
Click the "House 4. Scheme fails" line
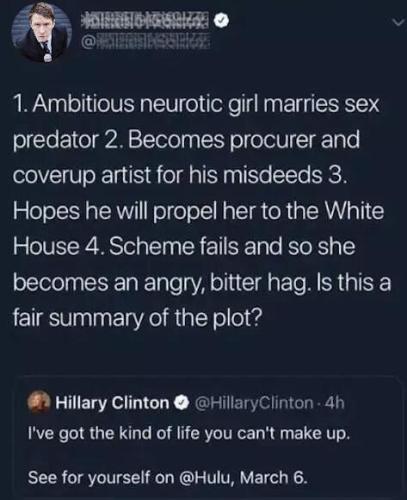pyautogui.click(x=184, y=247)
